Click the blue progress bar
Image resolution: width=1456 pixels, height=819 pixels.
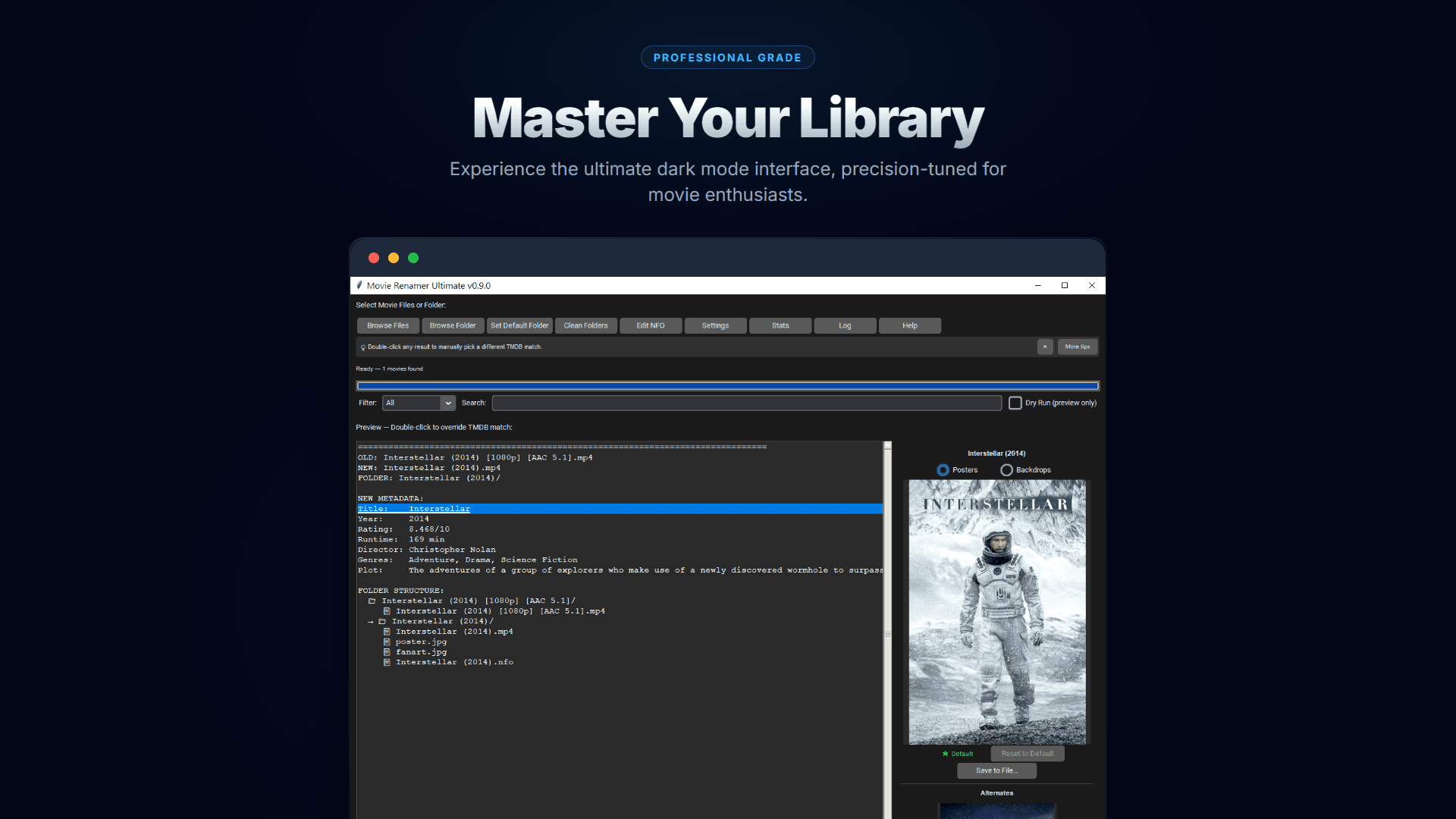coord(726,385)
